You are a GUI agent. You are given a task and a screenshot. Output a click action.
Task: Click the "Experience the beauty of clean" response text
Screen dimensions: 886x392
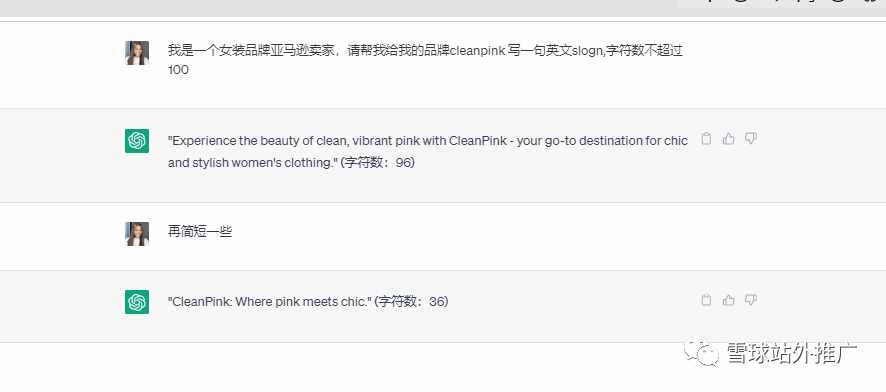428,151
